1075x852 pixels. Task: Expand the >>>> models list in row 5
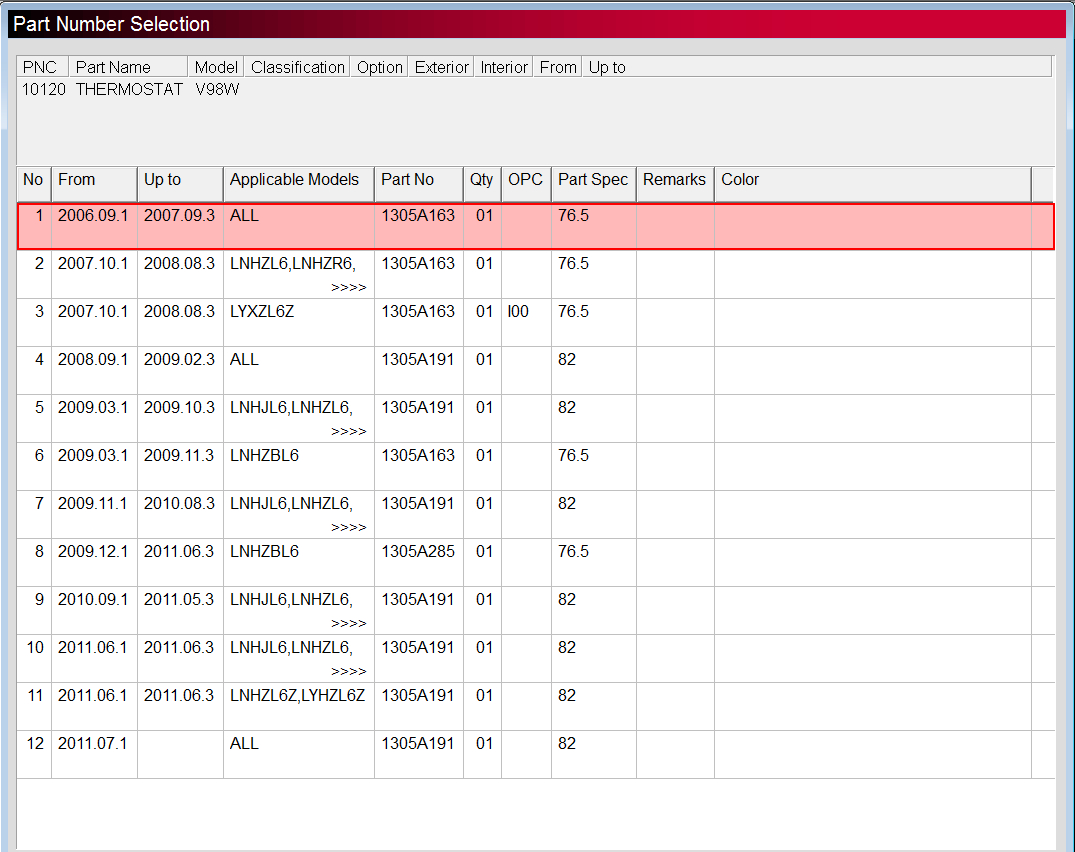(348, 432)
